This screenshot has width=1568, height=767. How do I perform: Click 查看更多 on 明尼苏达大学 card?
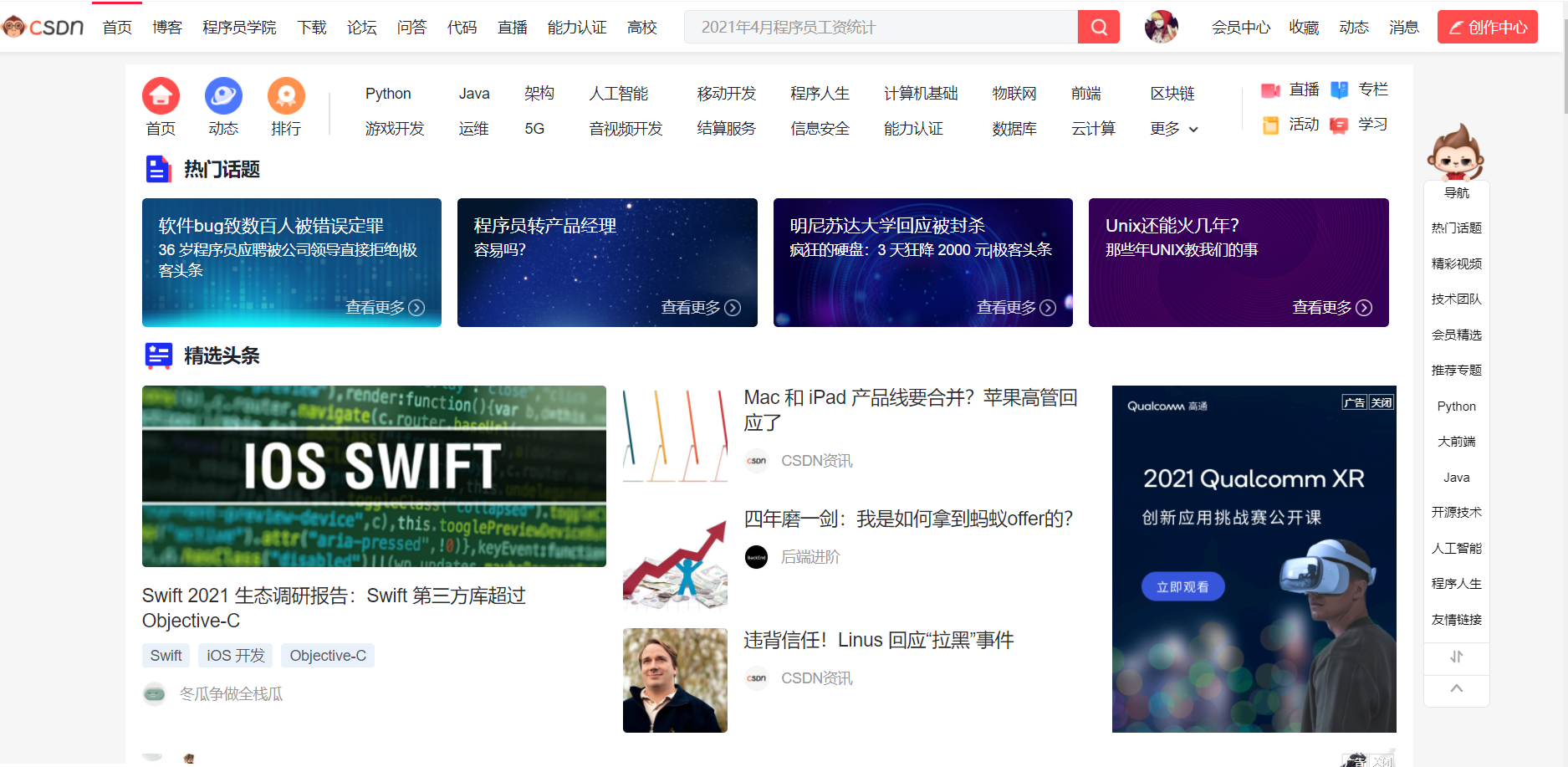1016,308
